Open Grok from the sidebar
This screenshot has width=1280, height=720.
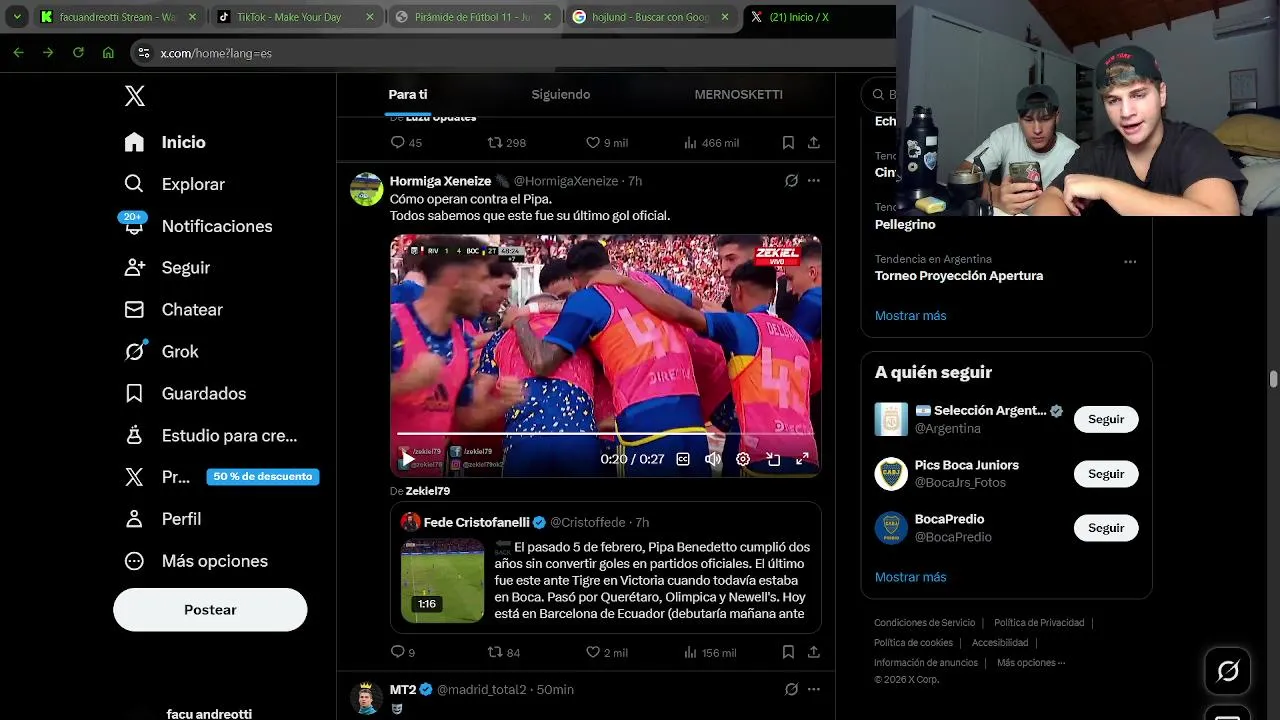tap(161, 352)
